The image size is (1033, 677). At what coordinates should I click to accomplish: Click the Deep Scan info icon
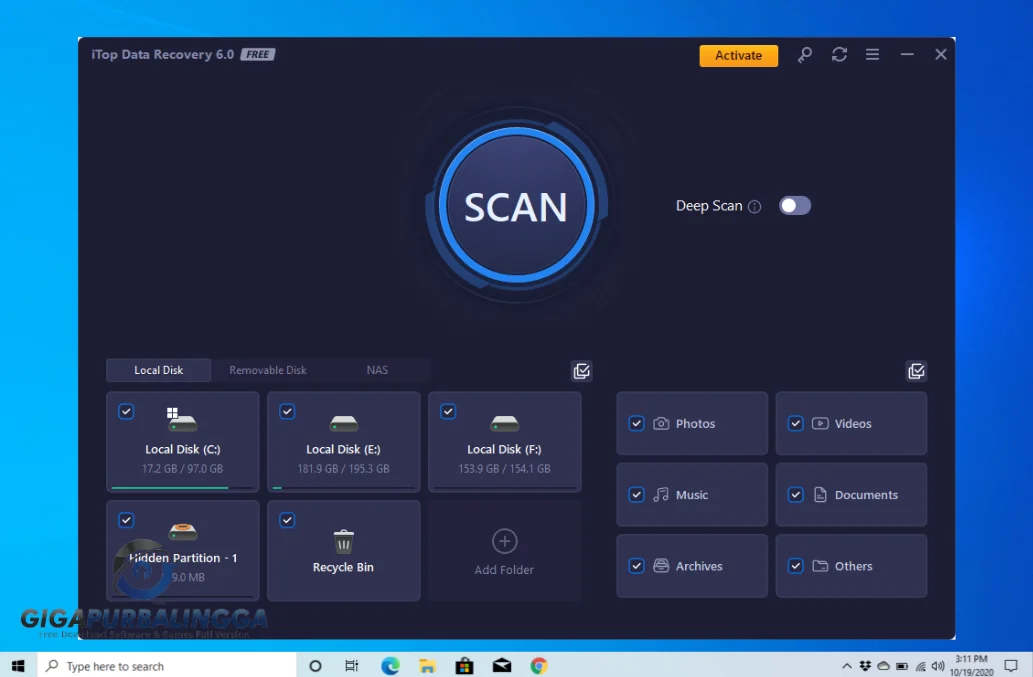tap(755, 207)
